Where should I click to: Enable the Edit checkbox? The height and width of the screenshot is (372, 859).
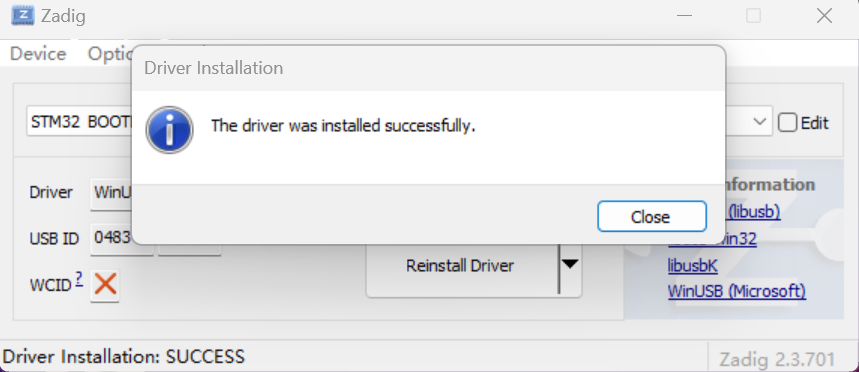click(787, 123)
